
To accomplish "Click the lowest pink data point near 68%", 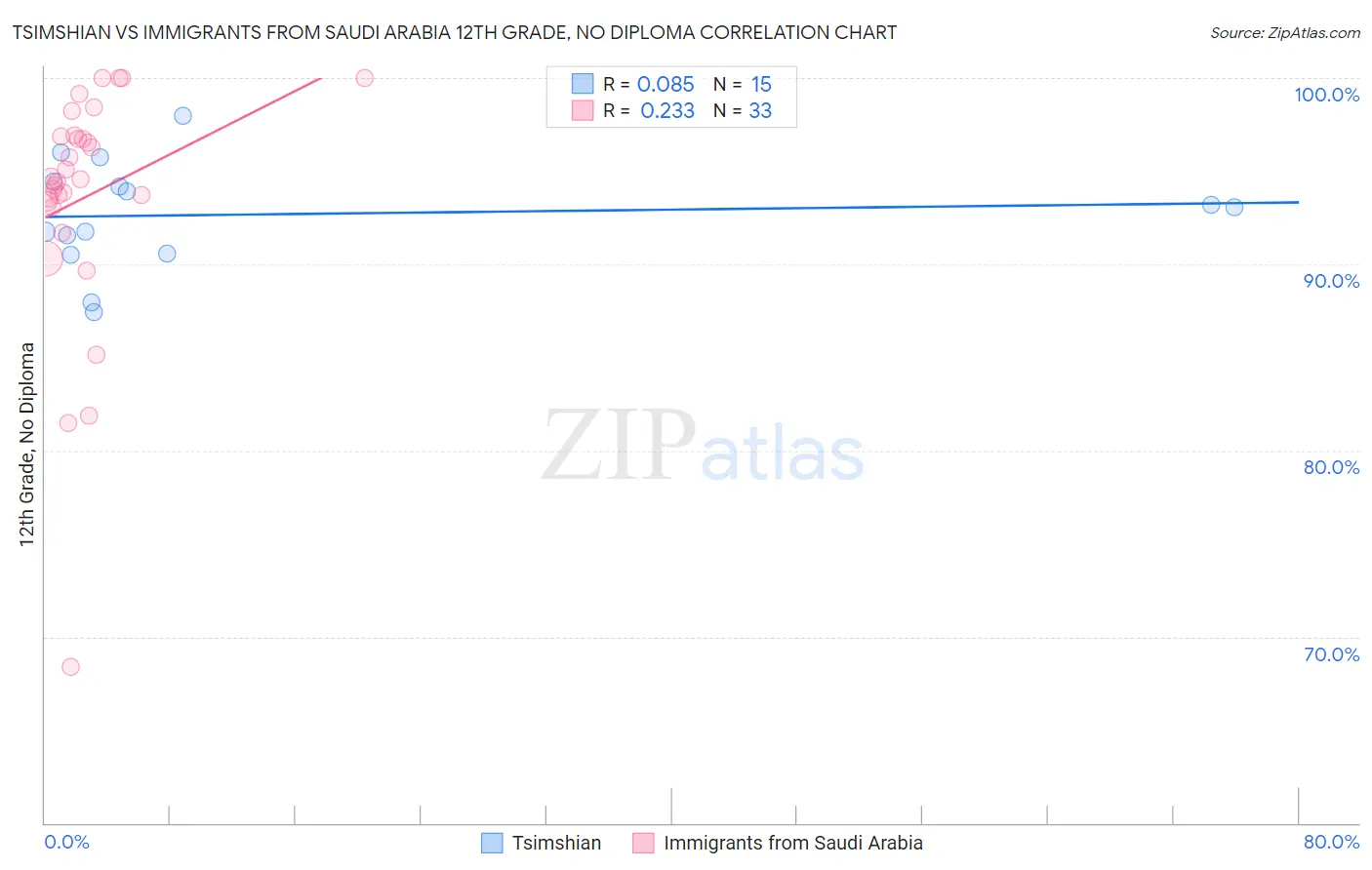I will point(70,667).
